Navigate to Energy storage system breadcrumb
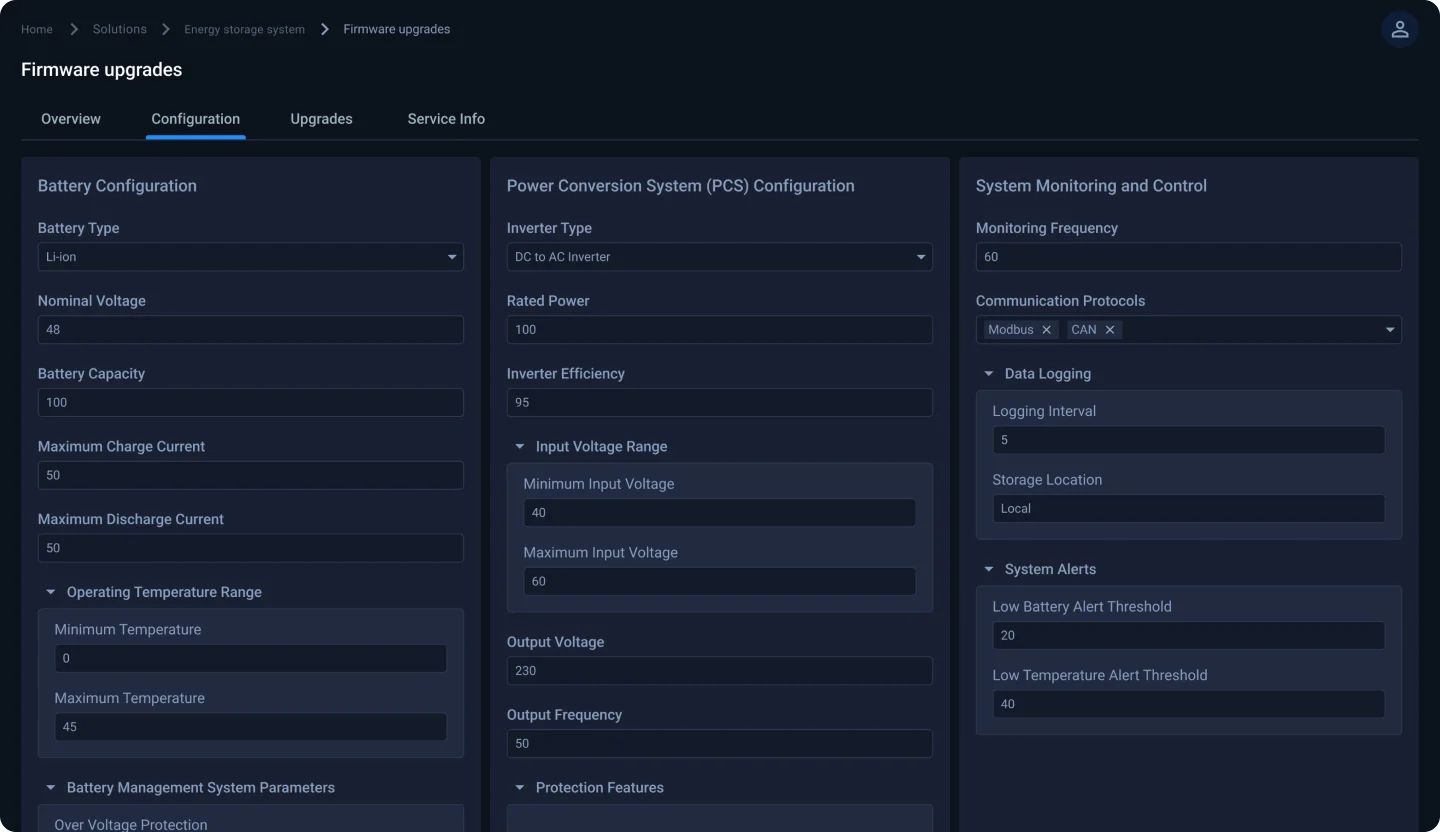 coord(244,29)
